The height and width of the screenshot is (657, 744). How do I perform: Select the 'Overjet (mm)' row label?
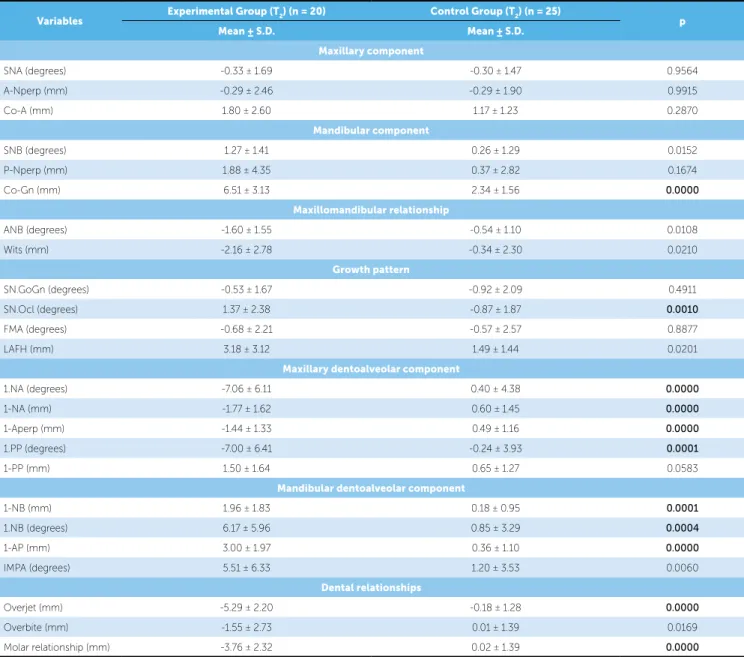tap(33, 608)
